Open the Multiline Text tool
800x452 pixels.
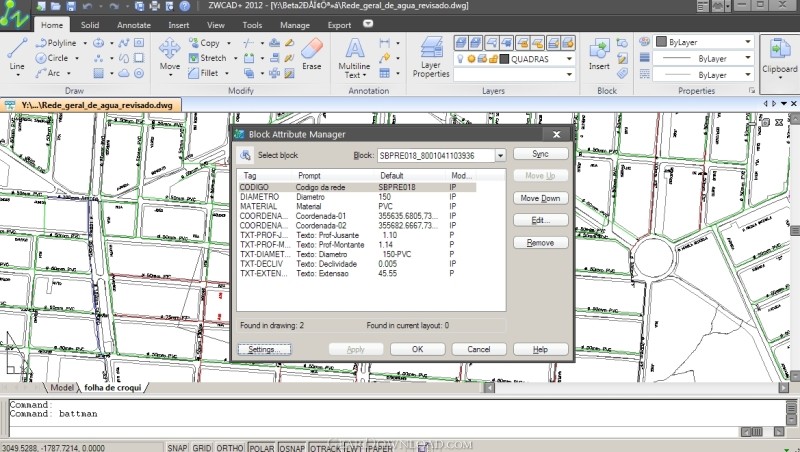[354, 58]
